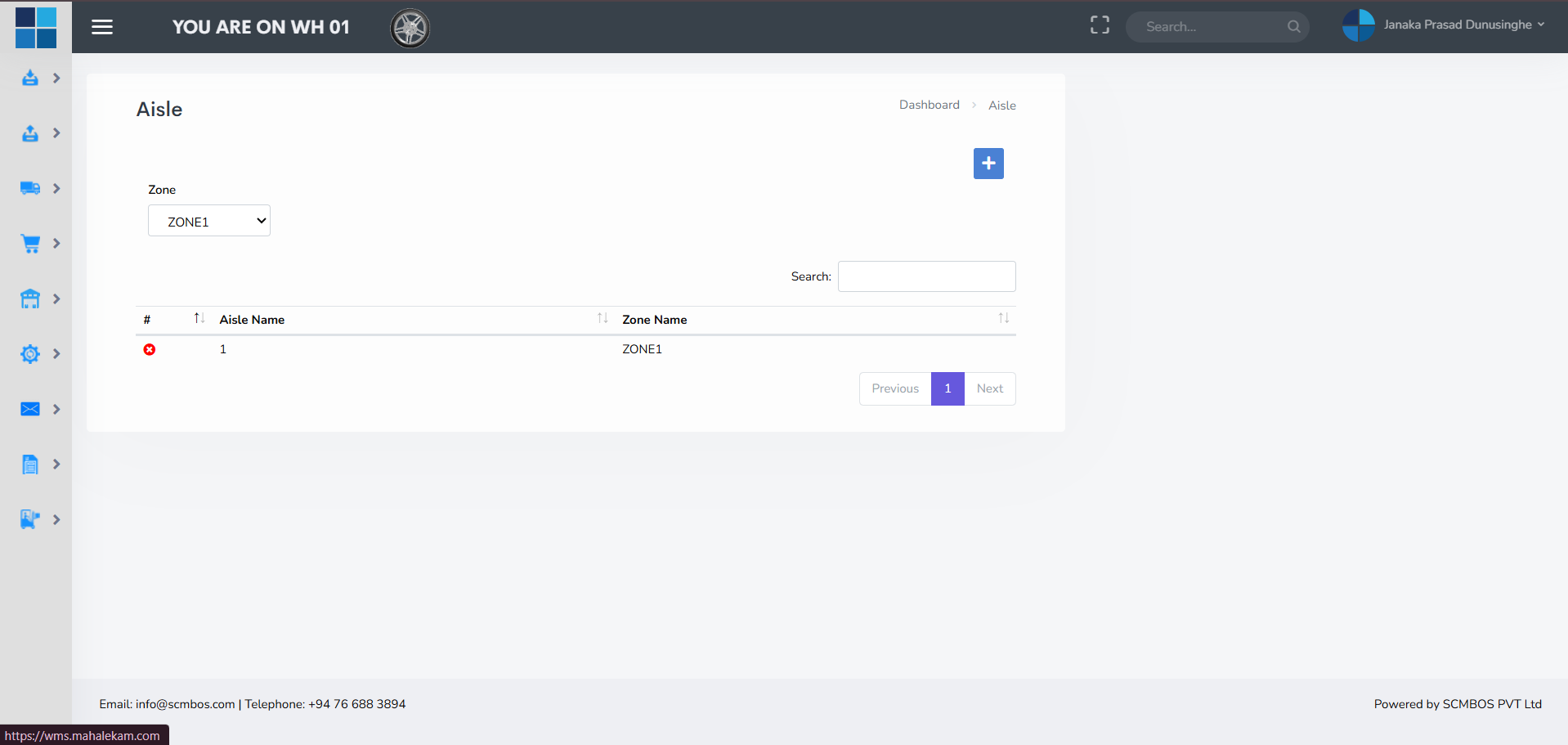The image size is (1568, 745).
Task: Click the forklift sidebar icon
Action: tap(30, 519)
